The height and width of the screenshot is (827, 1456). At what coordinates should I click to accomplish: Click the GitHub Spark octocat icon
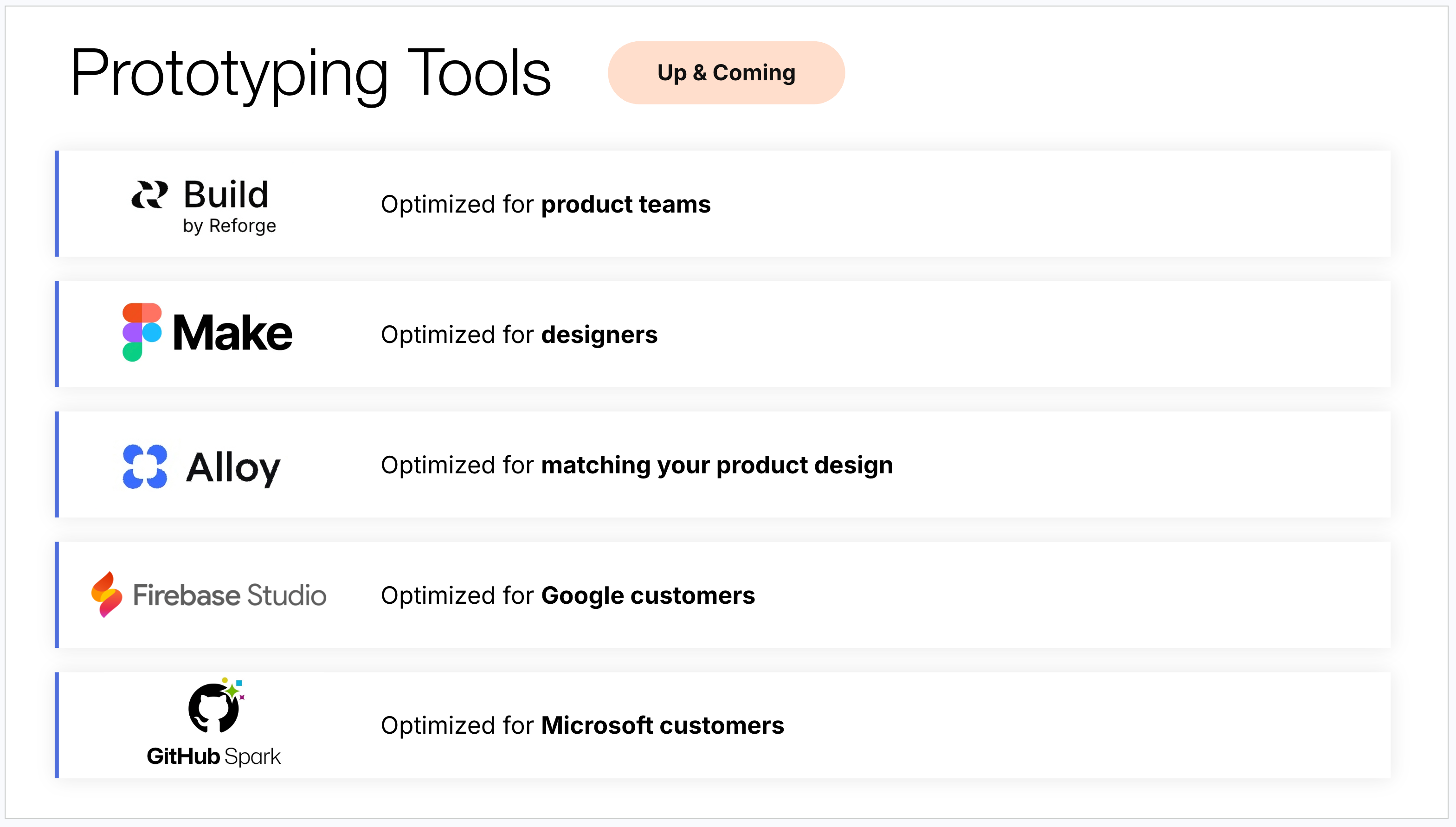pyautogui.click(x=215, y=707)
